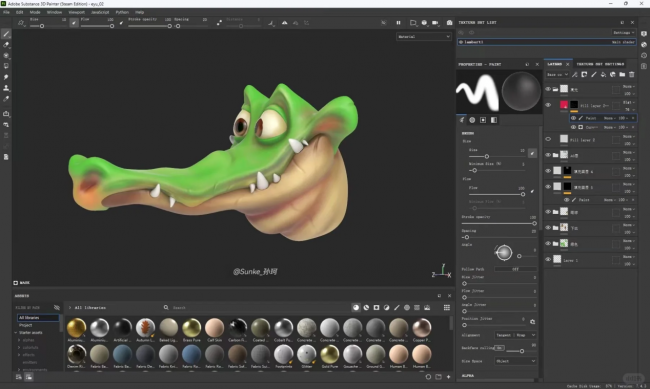Select the Projection tool in left toolbar

click(6, 56)
